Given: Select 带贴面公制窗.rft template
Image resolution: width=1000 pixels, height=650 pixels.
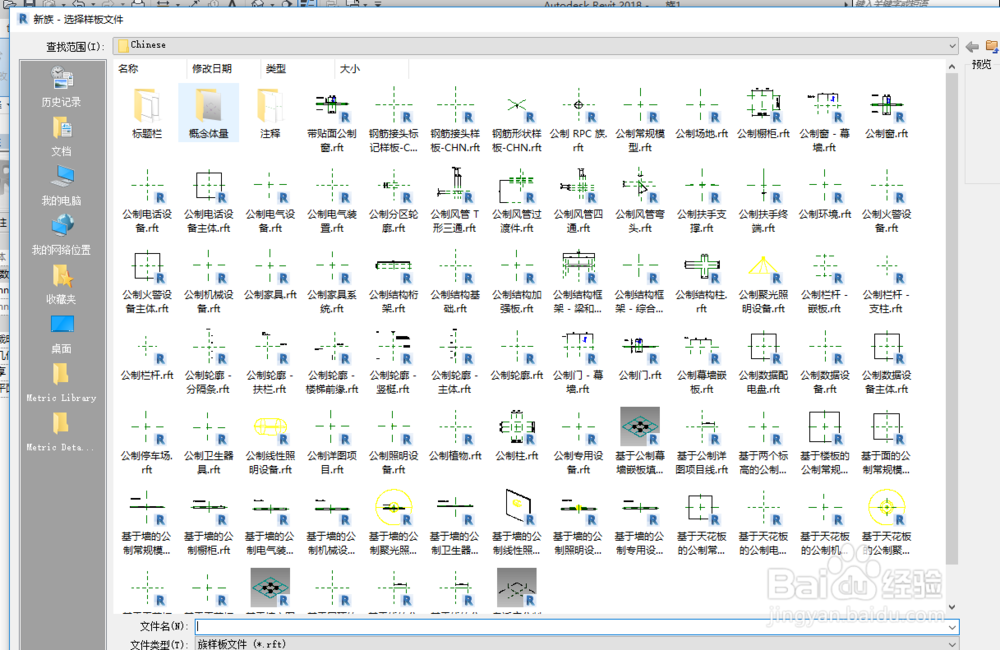Looking at the screenshot, I should 332,120.
